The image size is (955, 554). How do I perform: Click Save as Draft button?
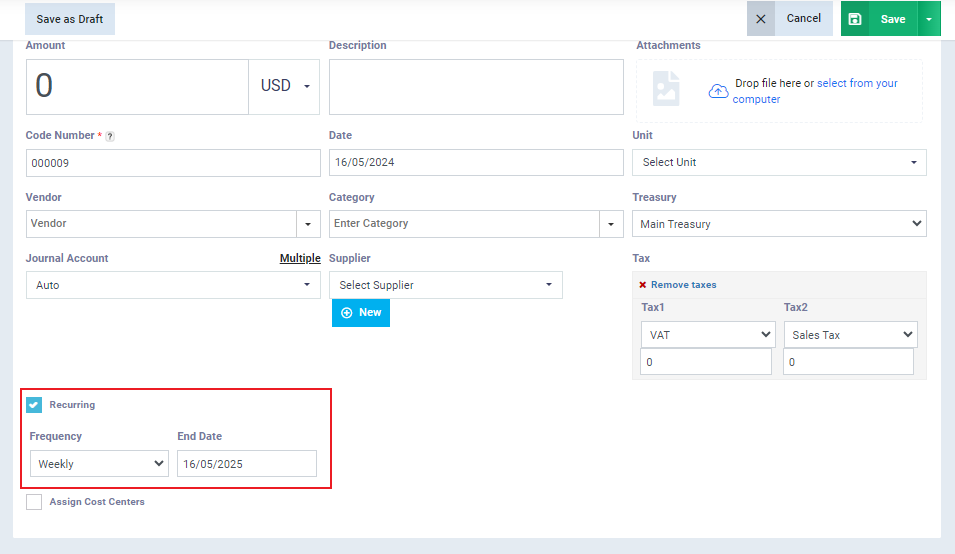click(70, 19)
